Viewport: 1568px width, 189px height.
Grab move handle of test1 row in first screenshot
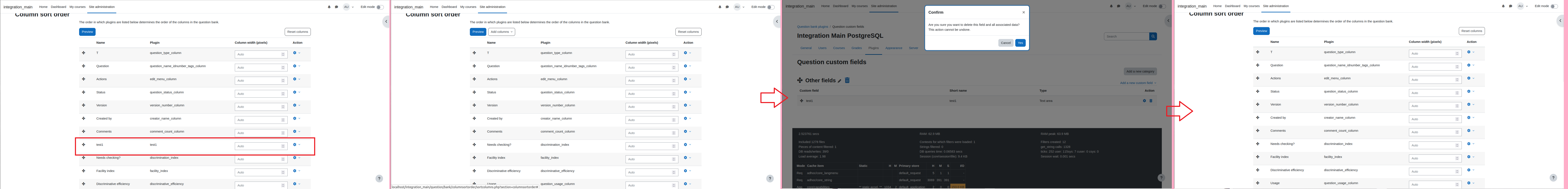click(x=83, y=144)
